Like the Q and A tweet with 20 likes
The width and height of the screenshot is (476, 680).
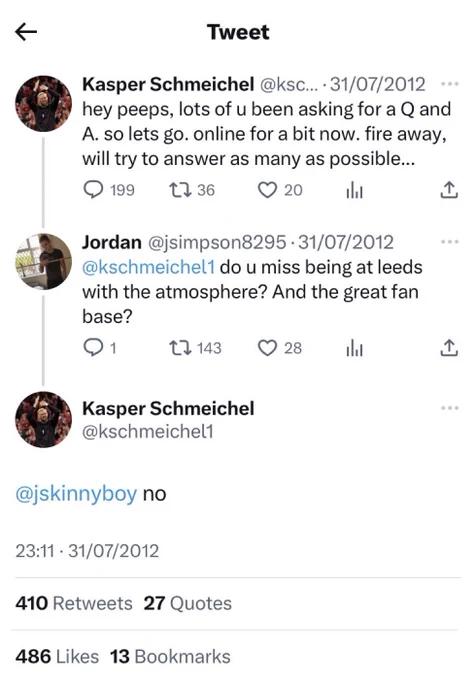click(280, 190)
